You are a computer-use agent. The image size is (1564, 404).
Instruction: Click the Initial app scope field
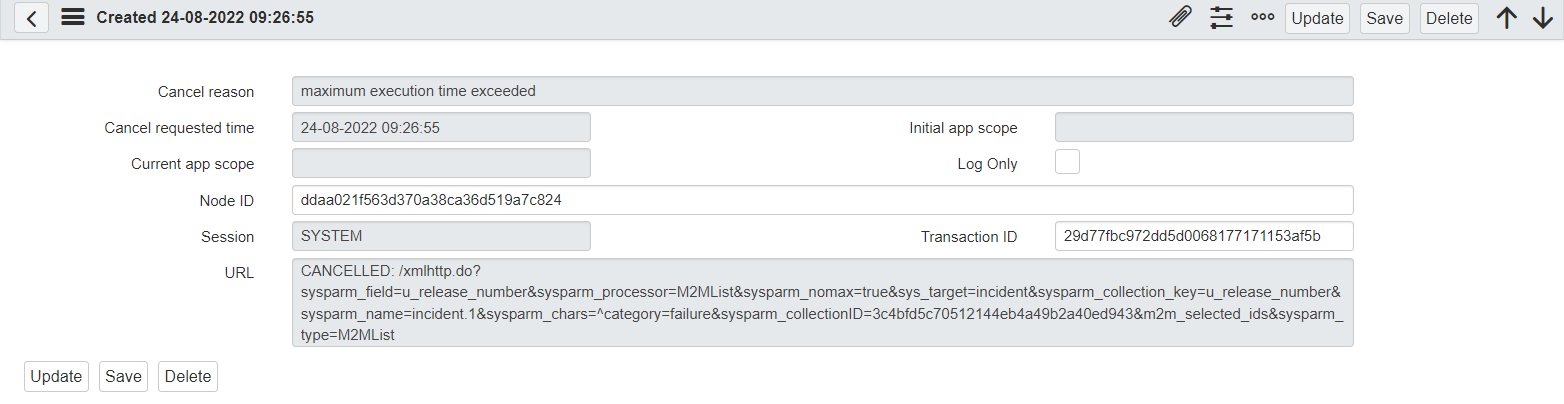pos(1203,127)
